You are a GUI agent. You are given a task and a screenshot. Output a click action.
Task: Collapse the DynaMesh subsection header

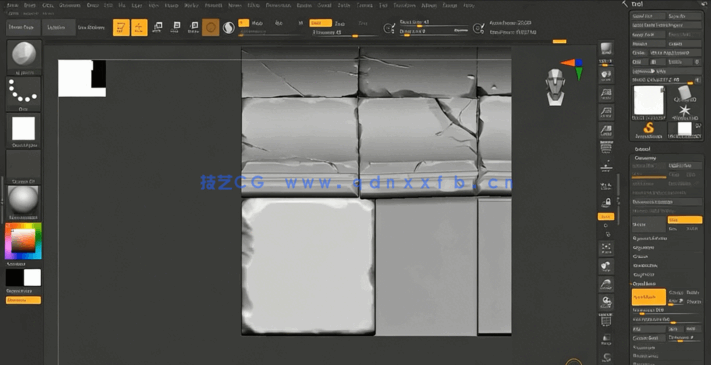coord(644,284)
